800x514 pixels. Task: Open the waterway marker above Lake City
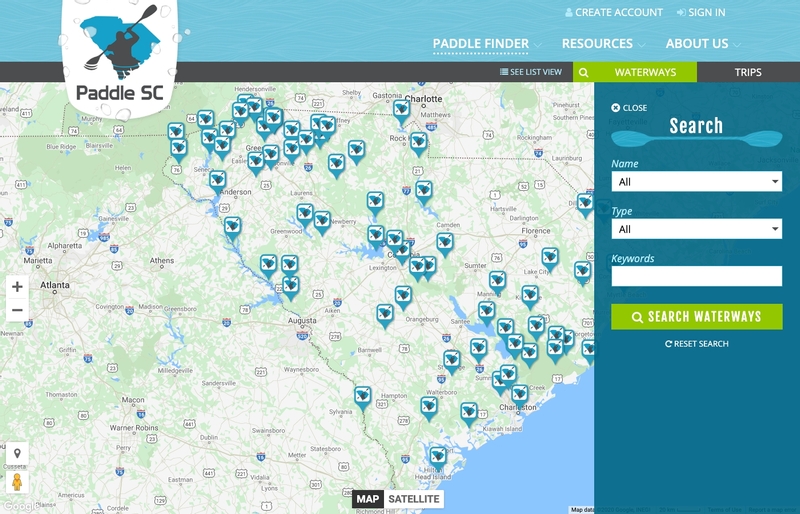[549, 259]
